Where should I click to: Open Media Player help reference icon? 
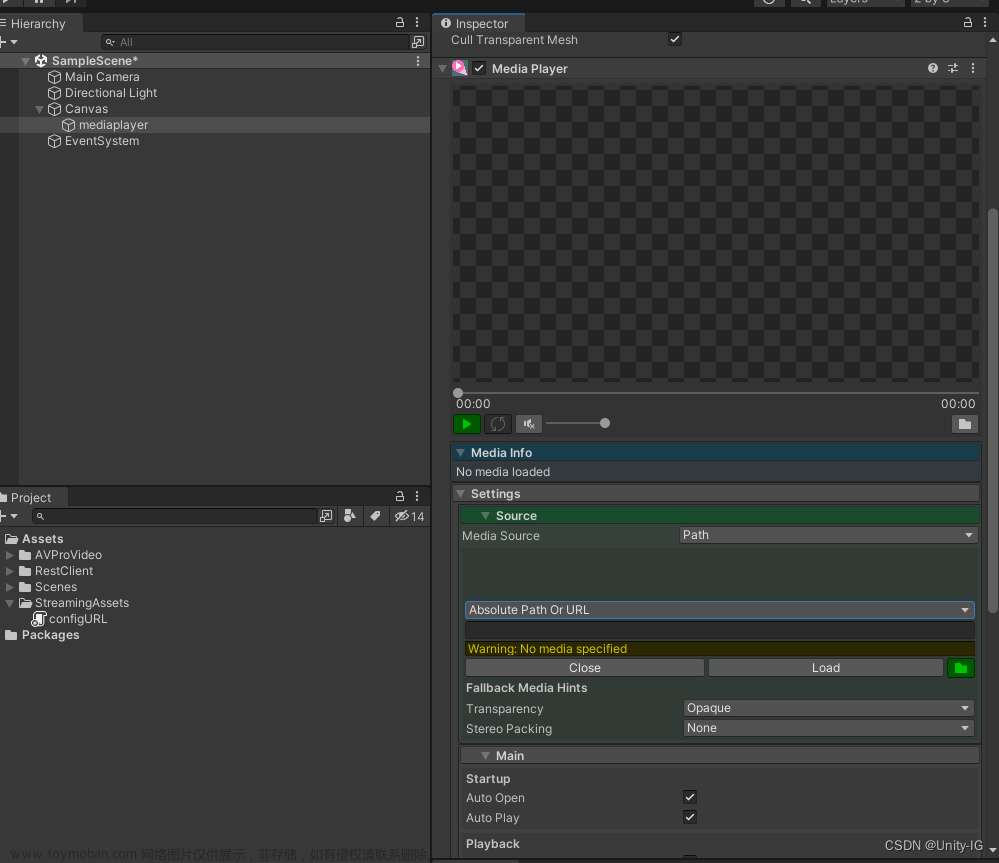(x=933, y=68)
